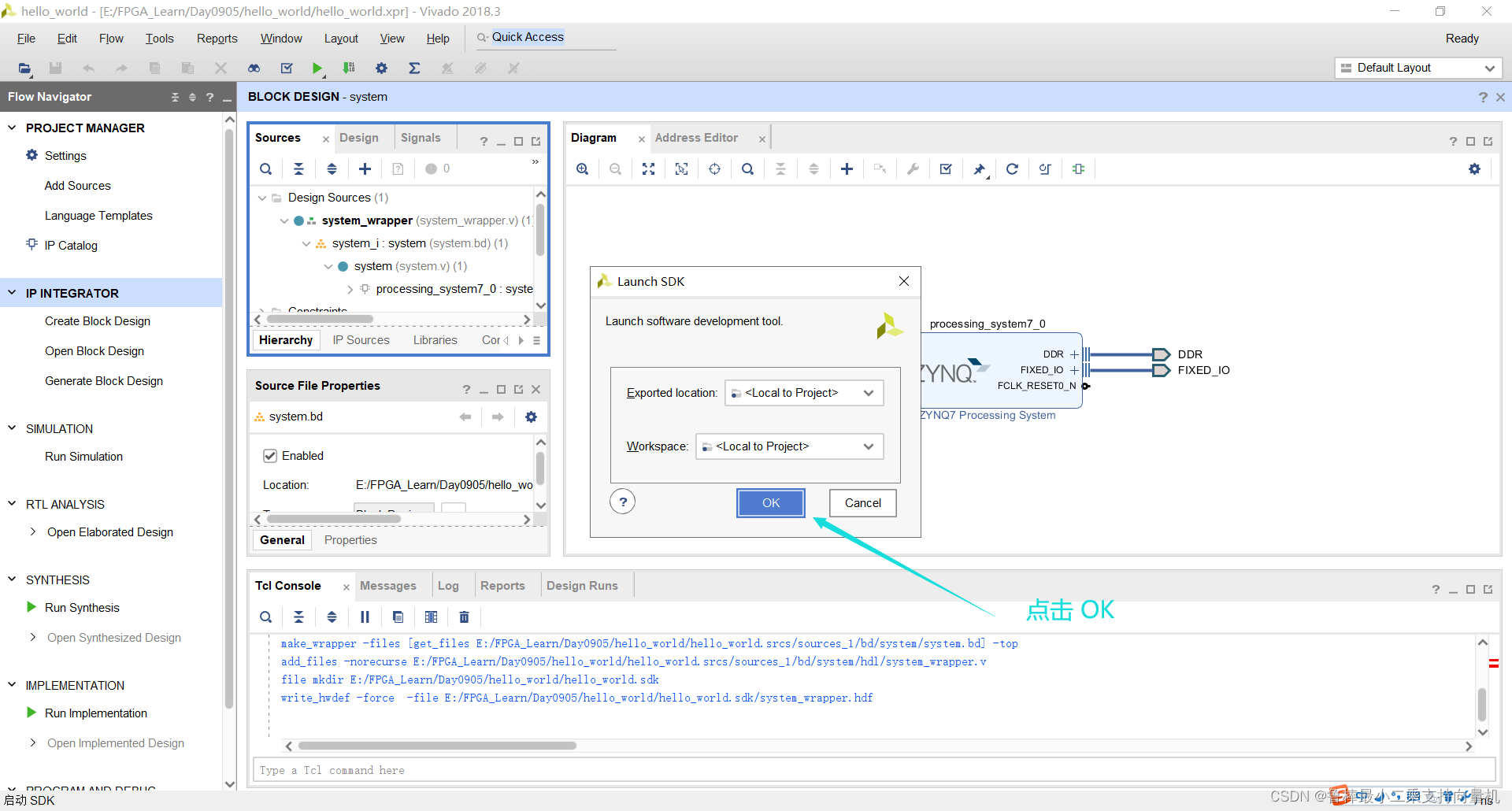
Task: Switch to Signals tab
Action: (x=421, y=138)
